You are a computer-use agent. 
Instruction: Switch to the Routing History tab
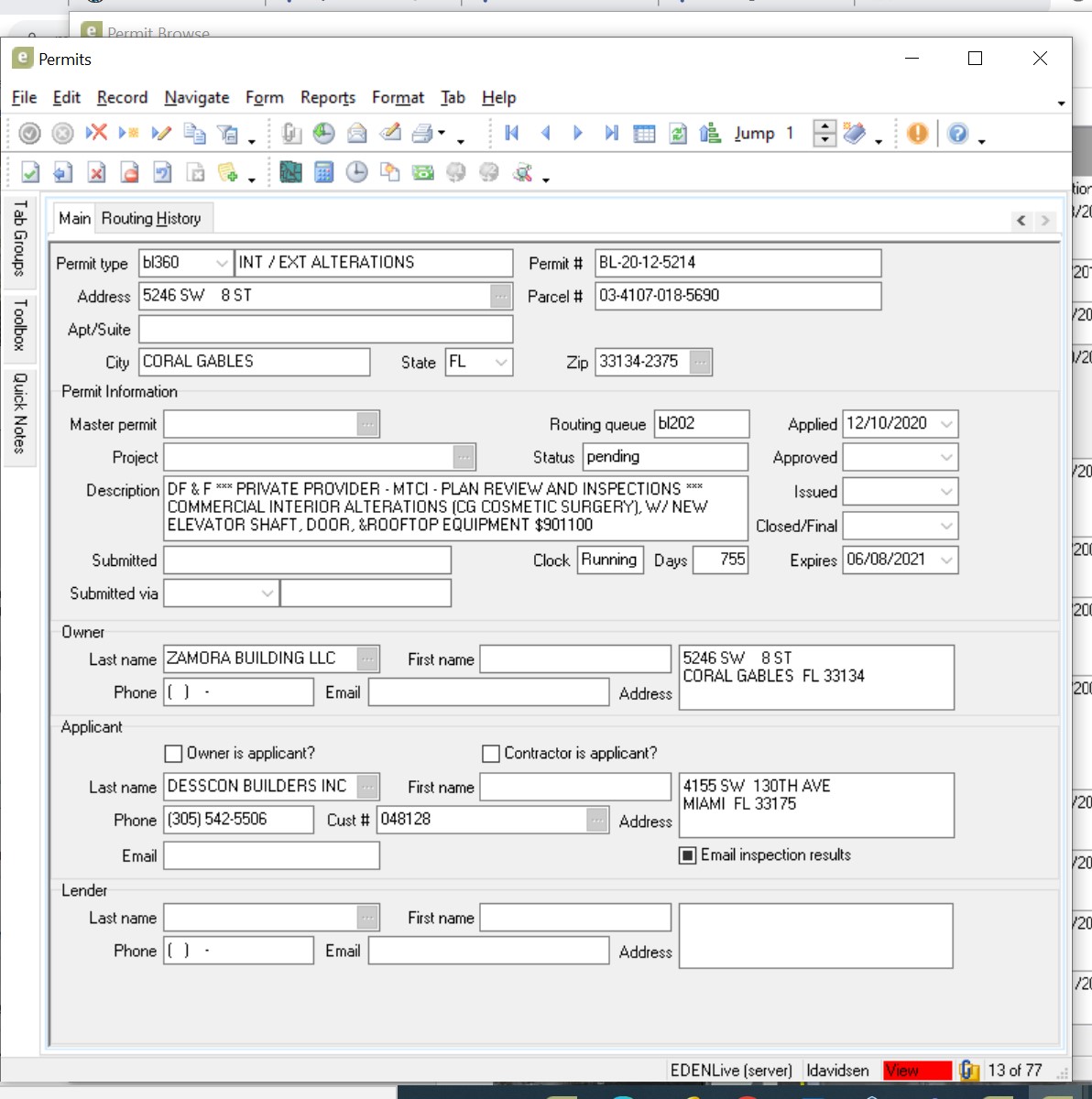[151, 218]
